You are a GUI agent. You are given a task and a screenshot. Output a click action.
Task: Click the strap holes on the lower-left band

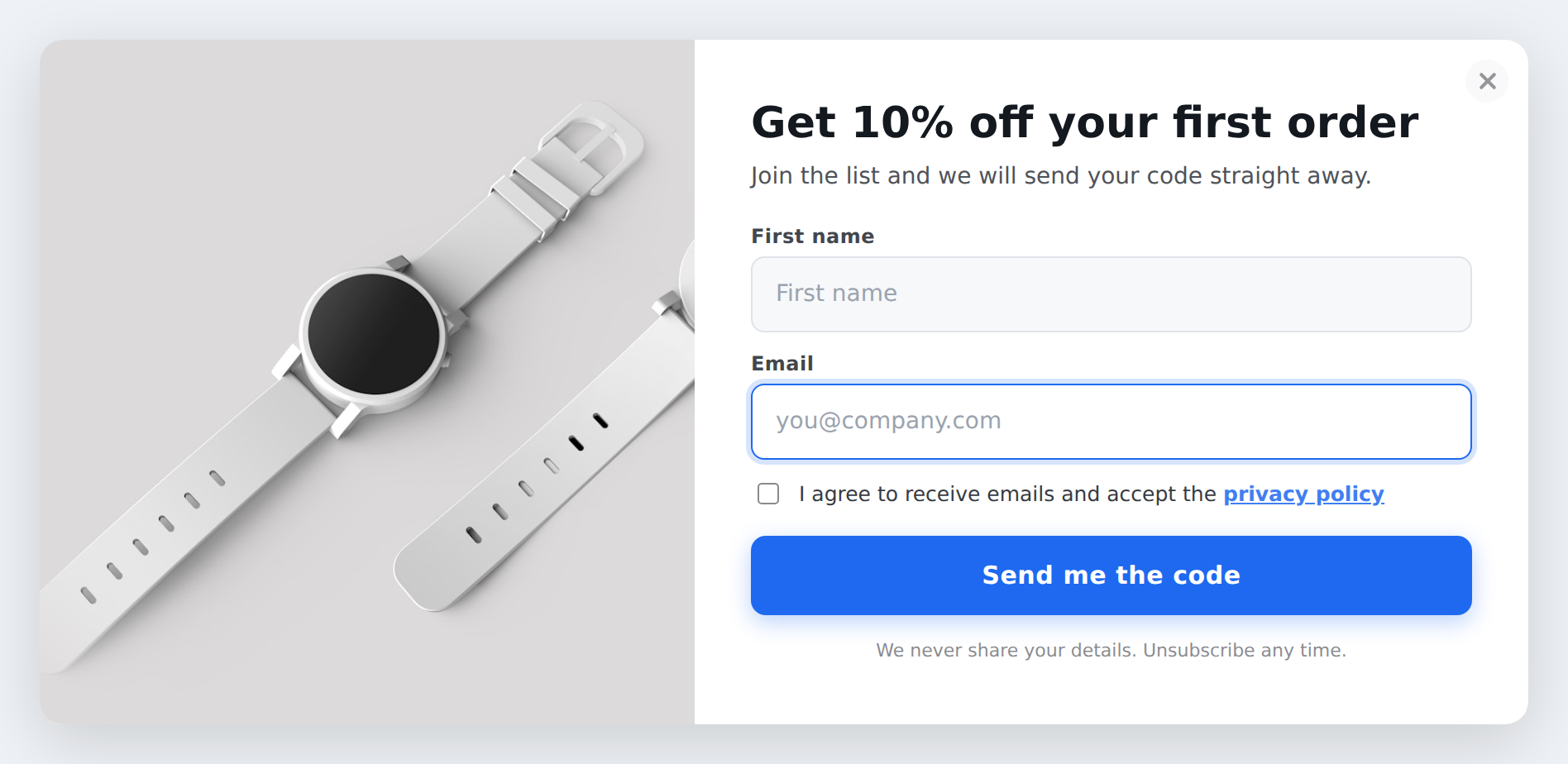pyautogui.click(x=153, y=536)
